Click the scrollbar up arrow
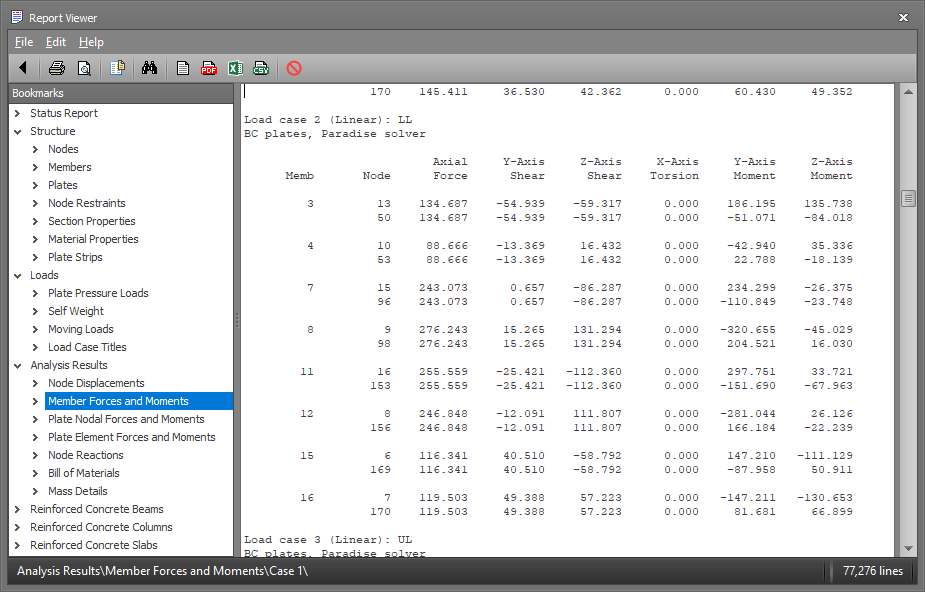 (x=908, y=92)
